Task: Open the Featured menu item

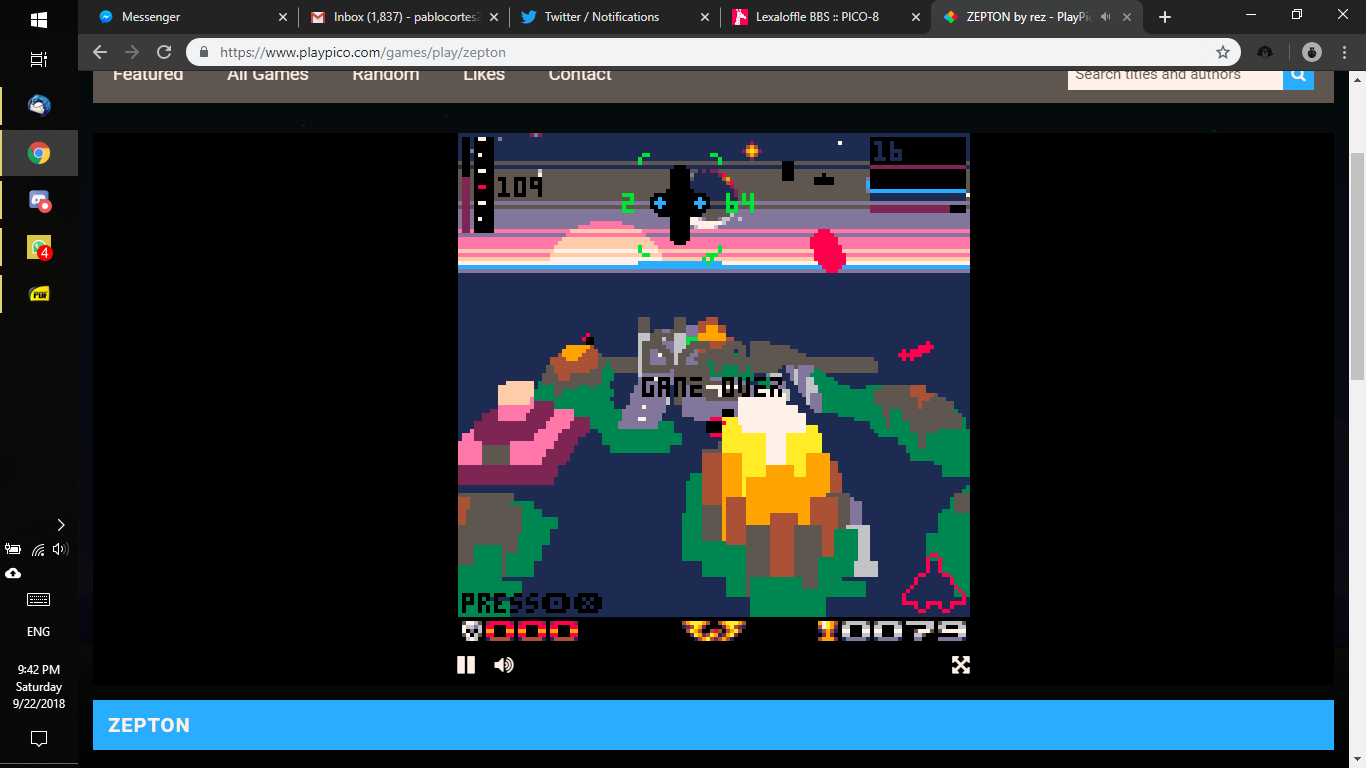Action: pos(148,75)
